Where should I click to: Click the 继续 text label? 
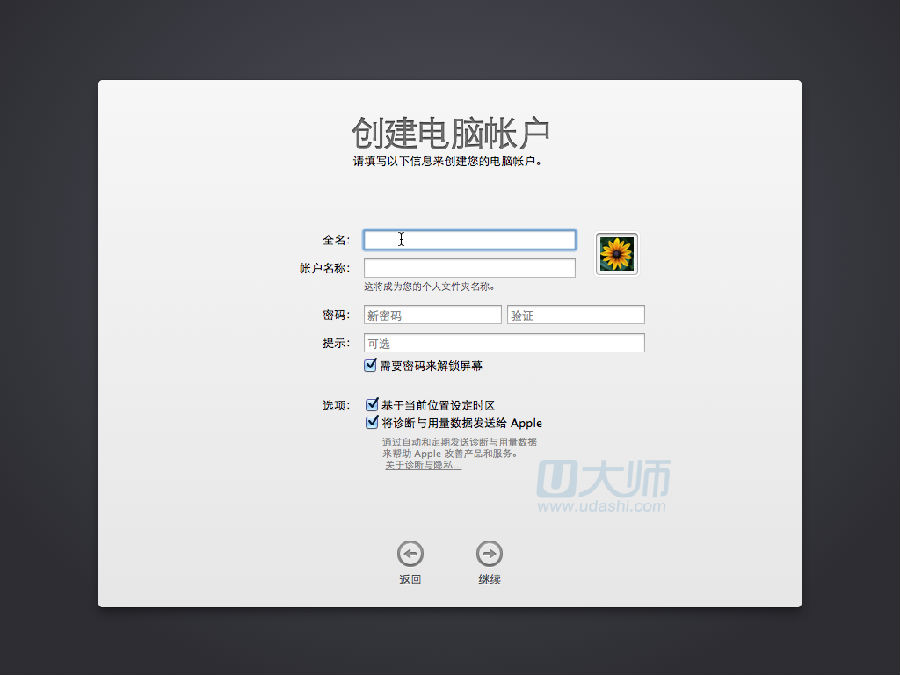489,580
